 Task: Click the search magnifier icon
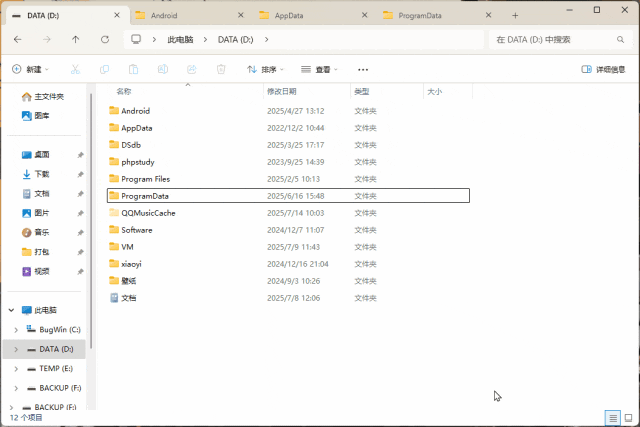[620, 40]
